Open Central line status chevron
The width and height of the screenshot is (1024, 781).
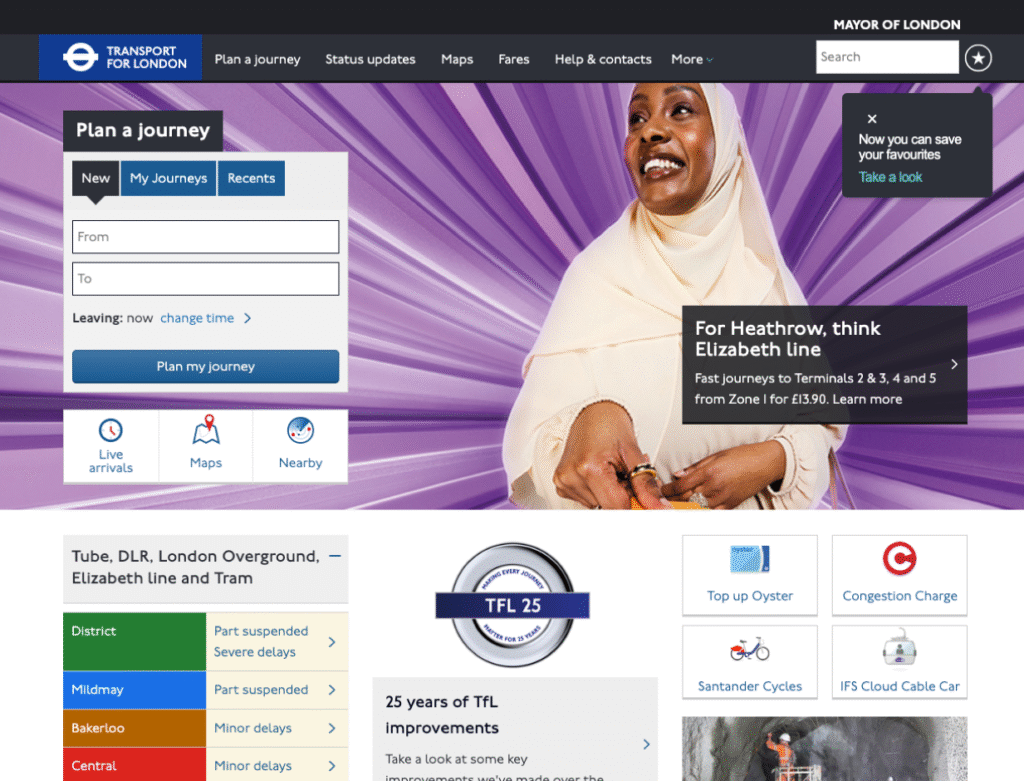click(x=332, y=766)
